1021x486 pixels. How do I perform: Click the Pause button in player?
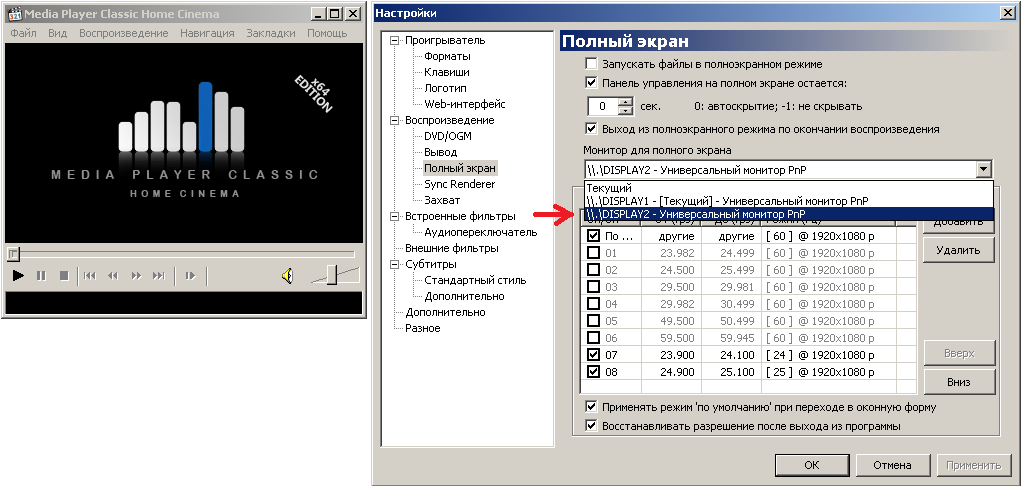click(41, 276)
